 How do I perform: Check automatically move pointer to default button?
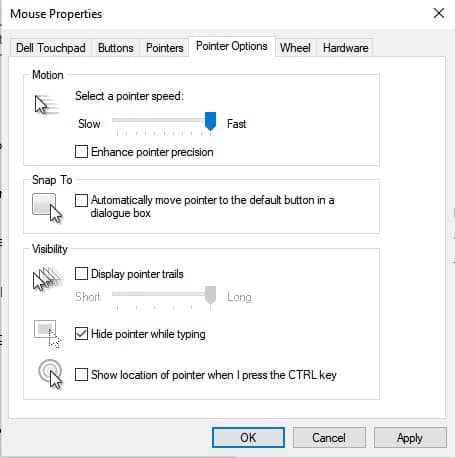pyautogui.click(x=81, y=200)
